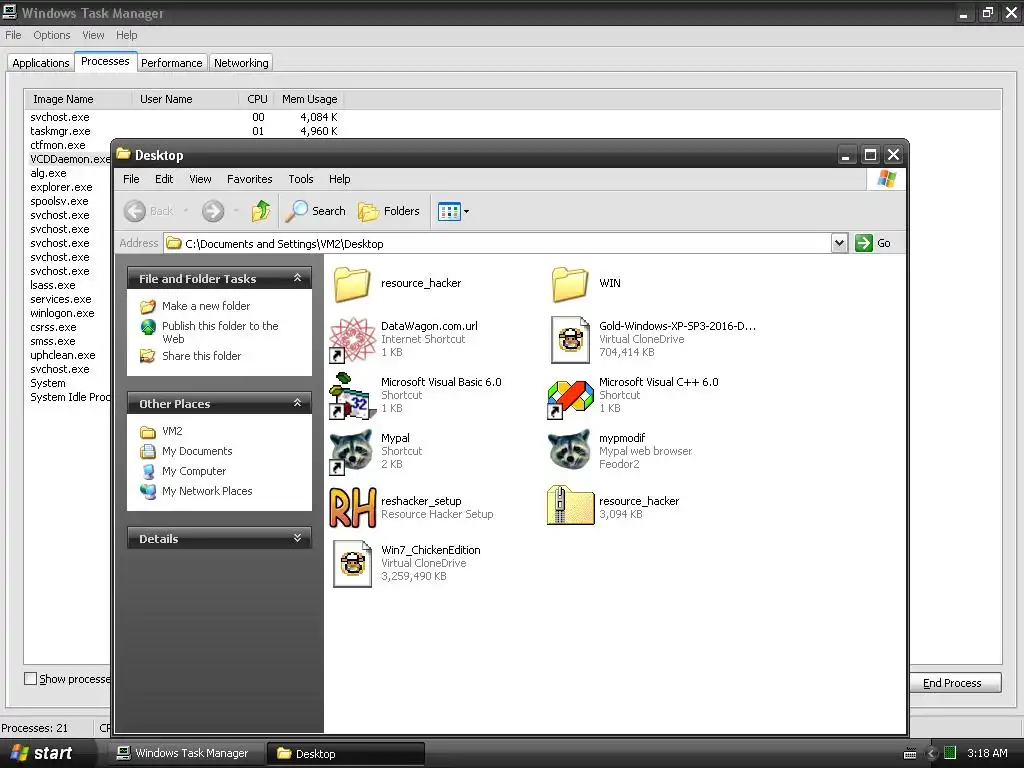Viewport: 1024px width, 768px height.
Task: Sort processes by Image Name column
Action: (x=78, y=99)
